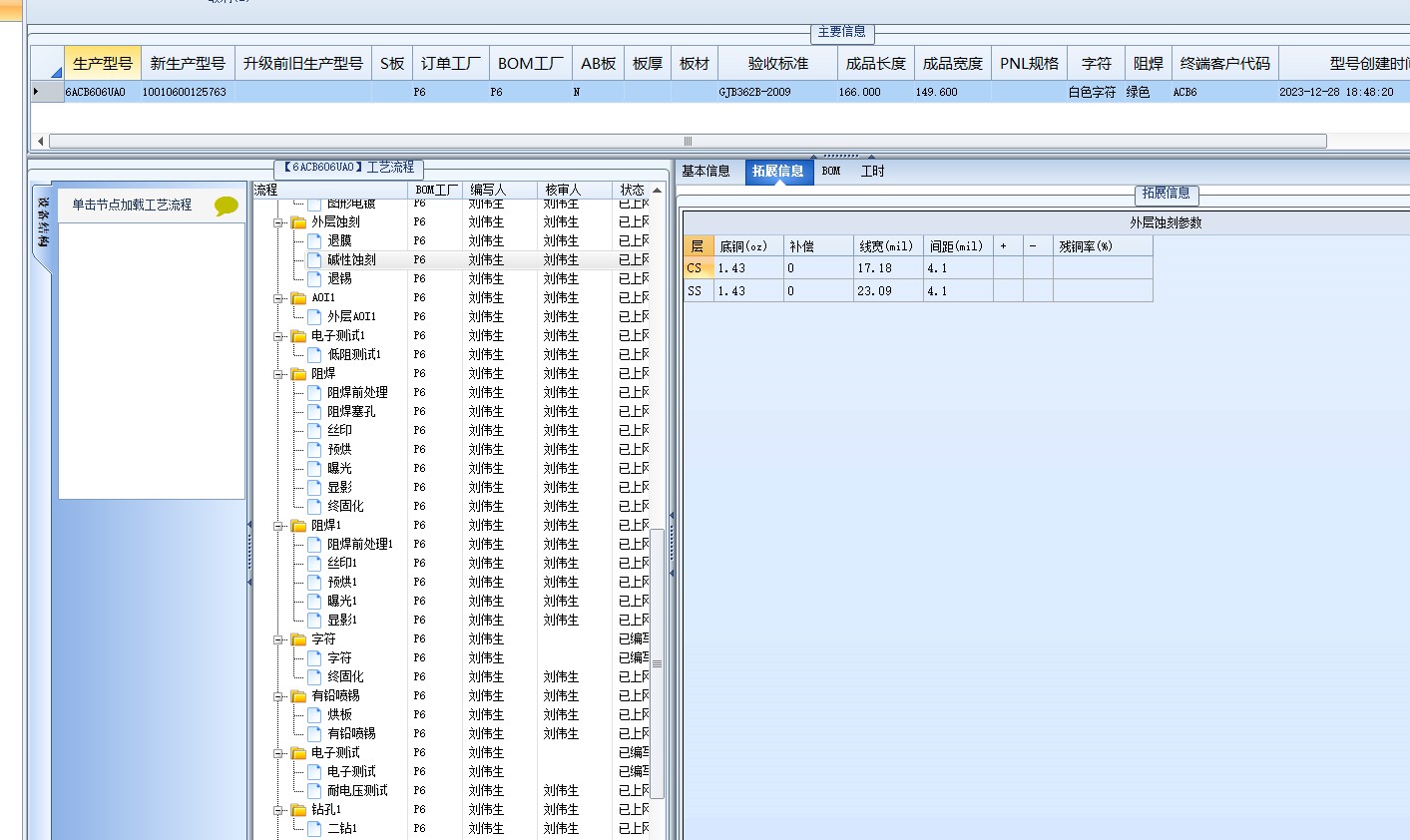
Task: Click the document icon beside 预烘
Action: pyautogui.click(x=314, y=449)
